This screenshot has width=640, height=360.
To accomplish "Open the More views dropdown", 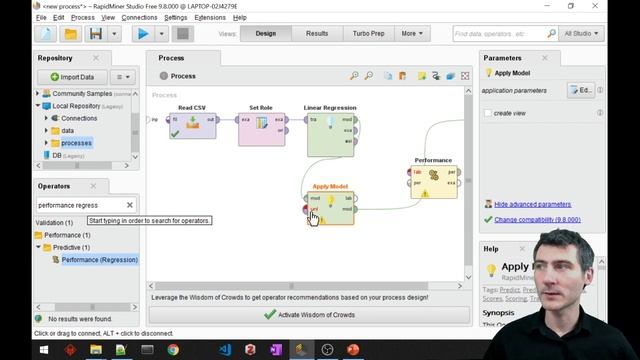I will (x=412, y=33).
